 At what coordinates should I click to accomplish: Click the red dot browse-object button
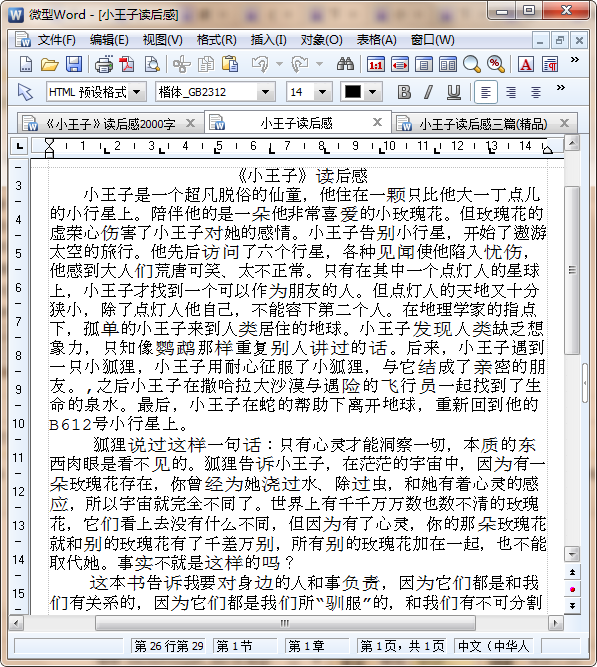tap(572, 589)
